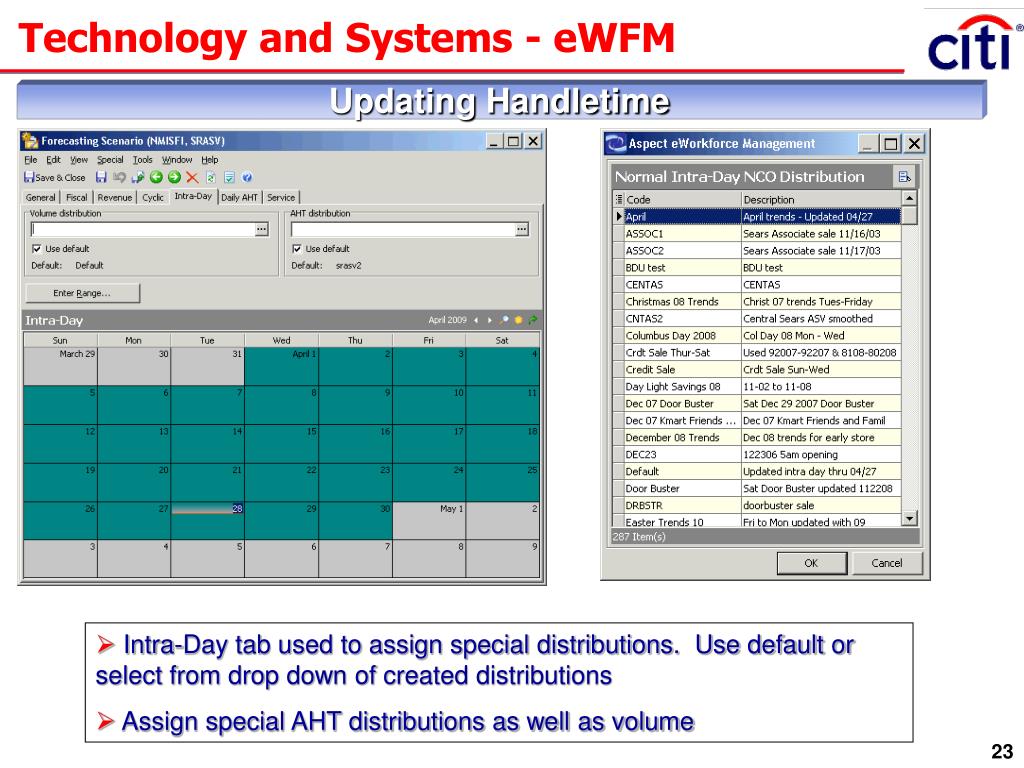Image resolution: width=1024 pixels, height=768 pixels.
Task: Click the refresh document toolbar icon
Action: tap(211, 177)
